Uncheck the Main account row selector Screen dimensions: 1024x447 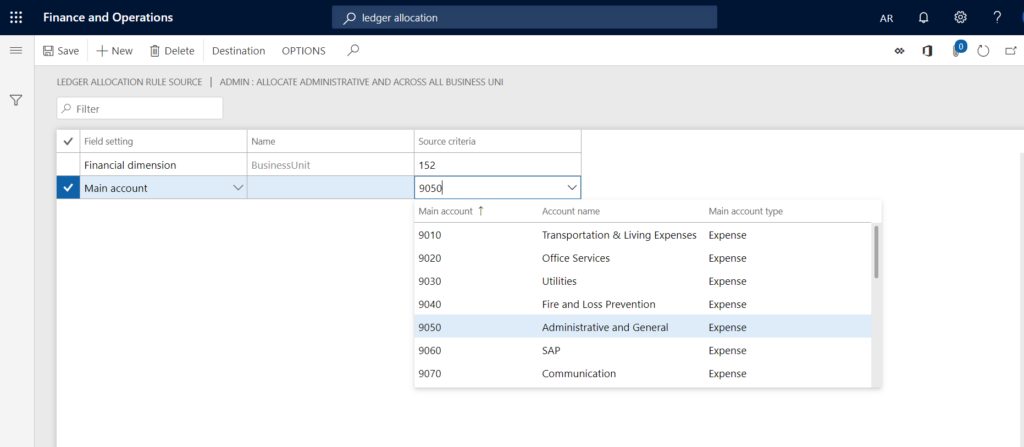[68, 187]
